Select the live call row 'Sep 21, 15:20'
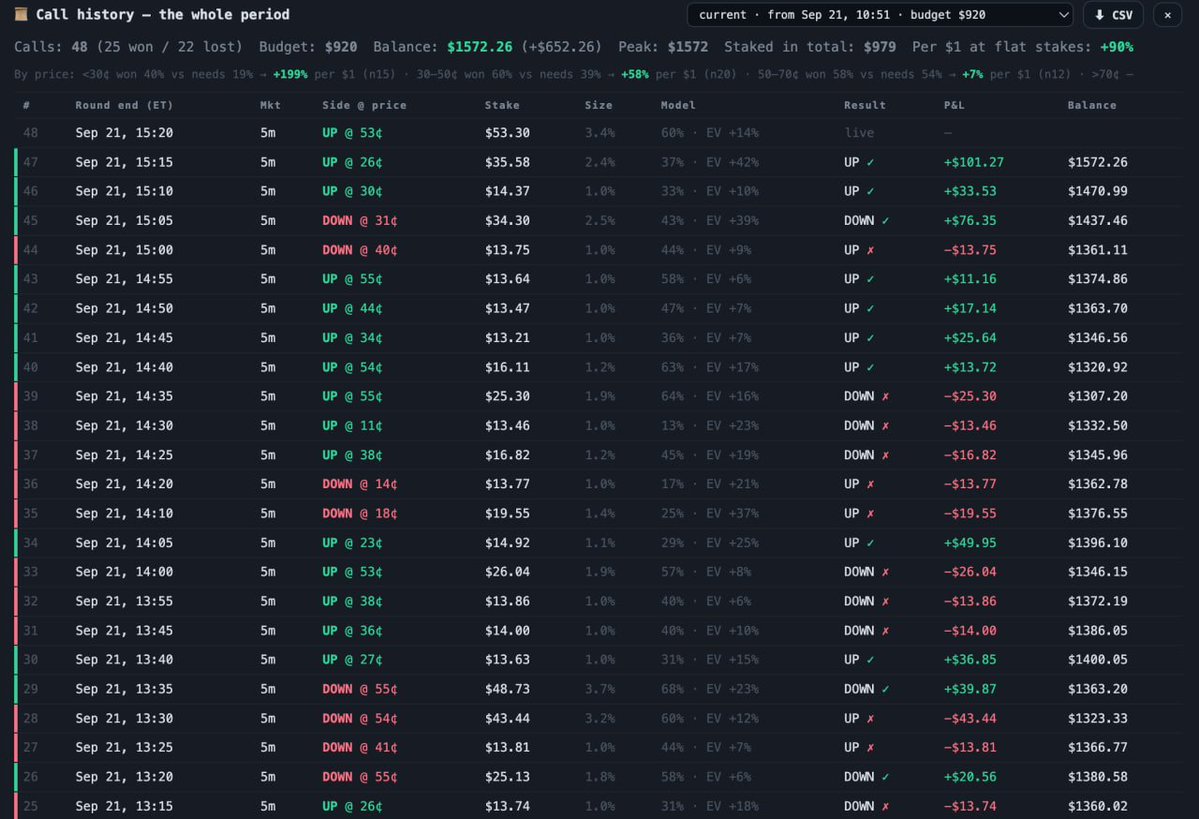This screenshot has width=1199, height=819. click(x=598, y=133)
